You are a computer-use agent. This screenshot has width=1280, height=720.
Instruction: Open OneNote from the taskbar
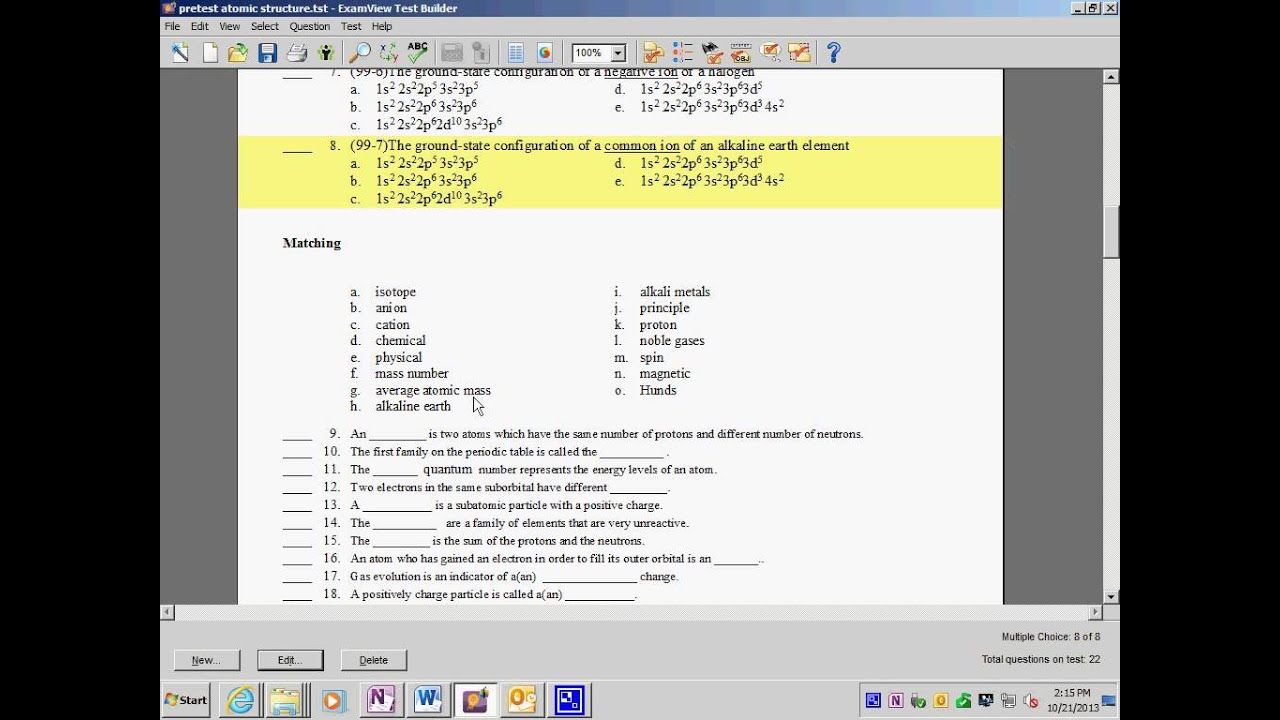(380, 700)
